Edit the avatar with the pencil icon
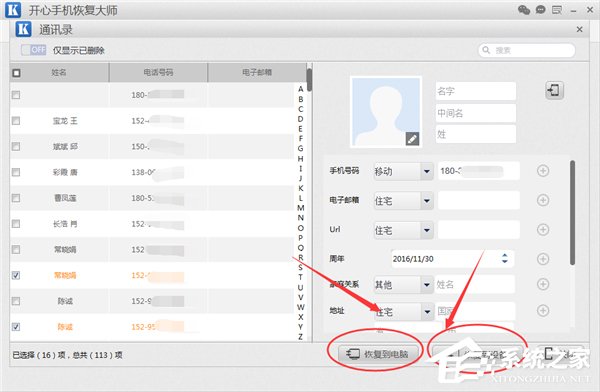This screenshot has height=392, width=600. point(412,139)
